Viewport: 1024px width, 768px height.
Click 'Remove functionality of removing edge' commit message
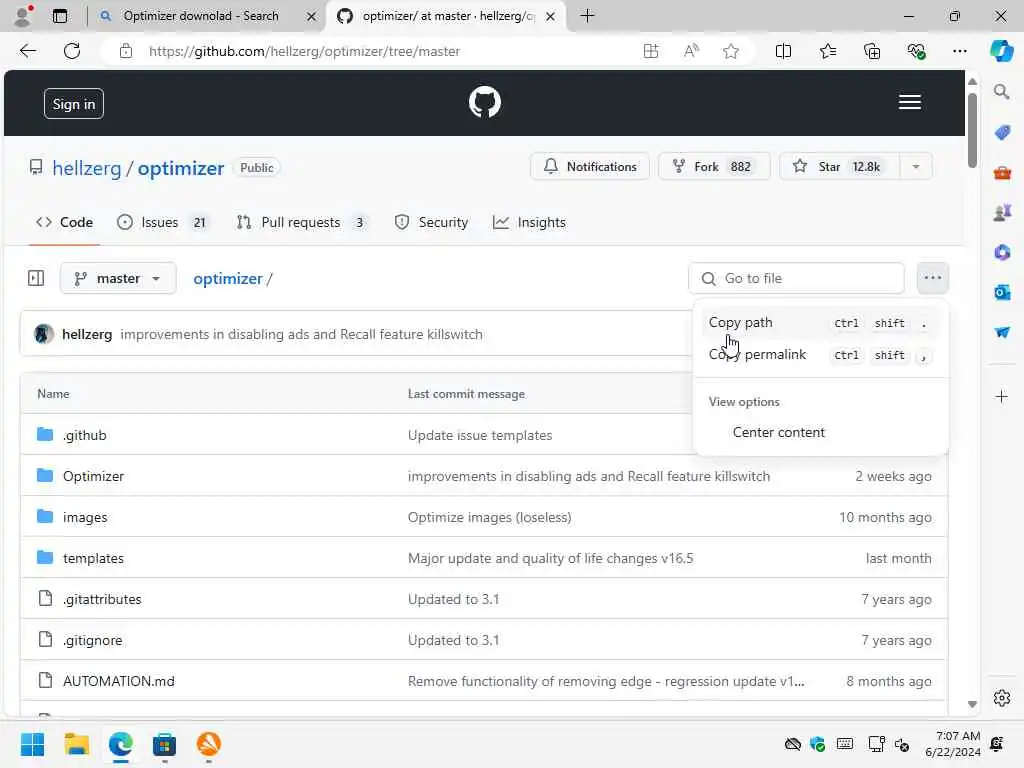click(x=606, y=681)
